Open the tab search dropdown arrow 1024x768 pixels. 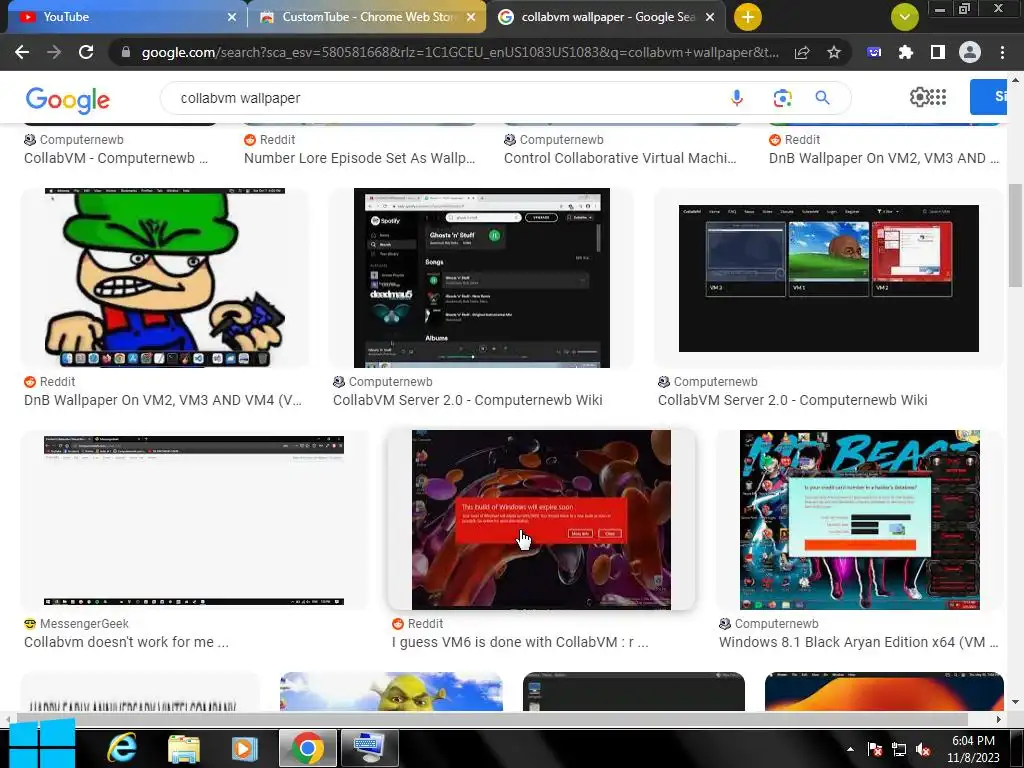pos(904,17)
